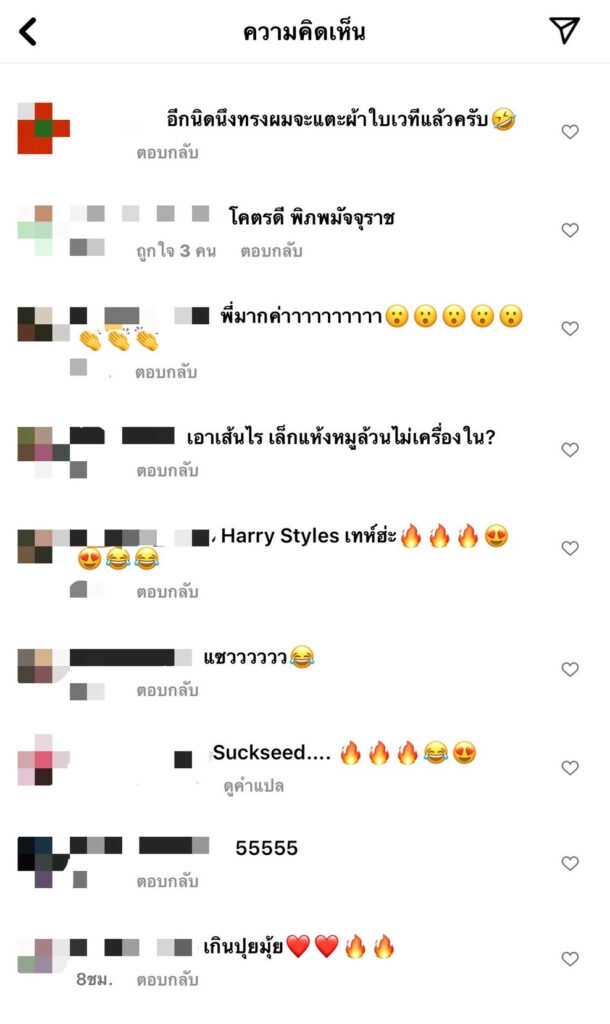Heart the 55555 comment

point(570,863)
